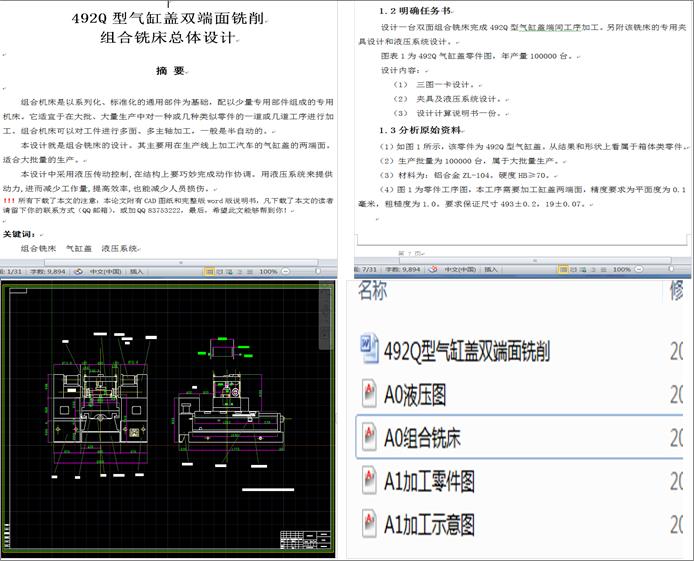
Task: Select the file named A1加工零件图
Action: [x=429, y=481]
